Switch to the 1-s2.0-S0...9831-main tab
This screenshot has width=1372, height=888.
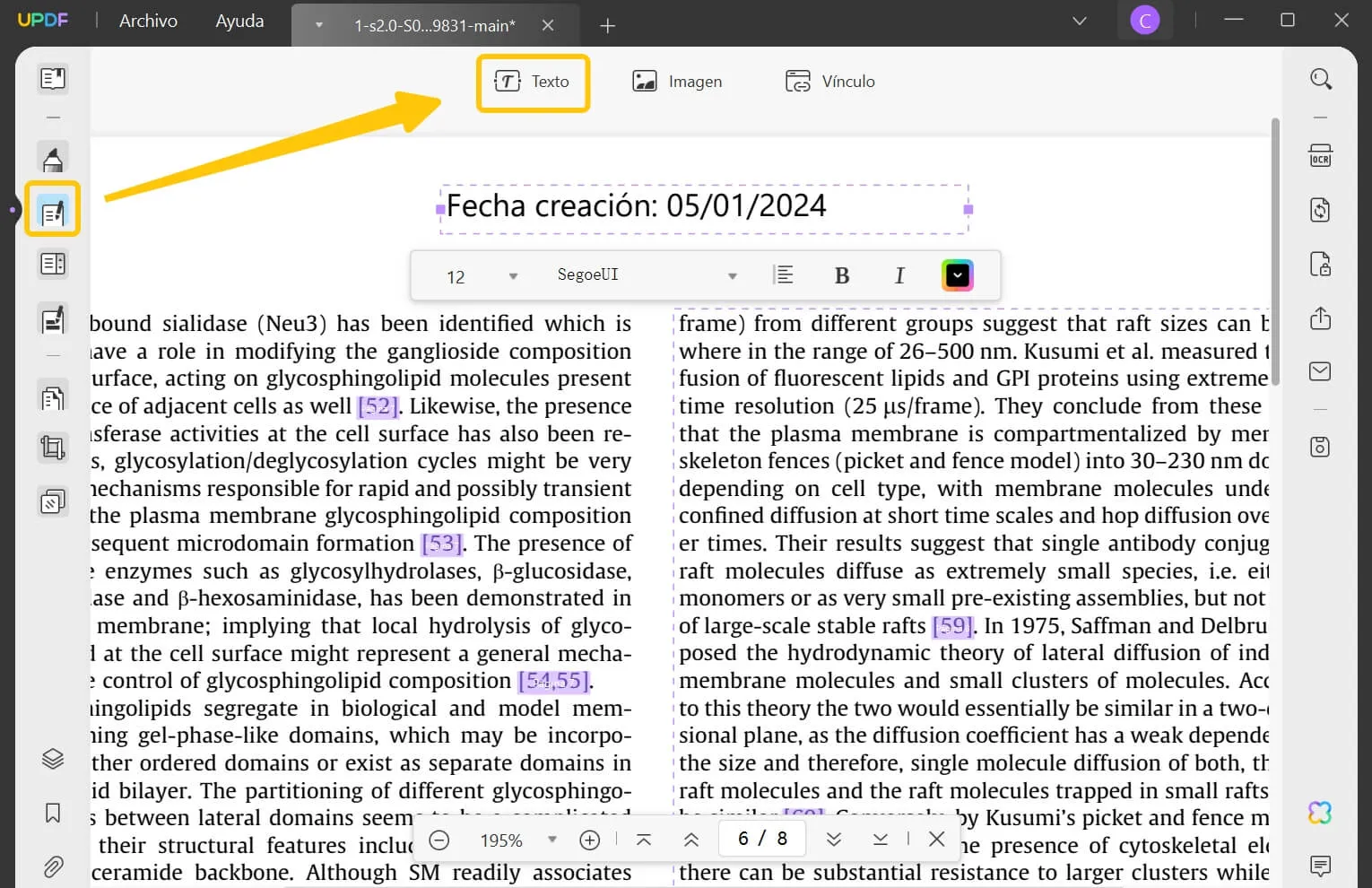coord(435,25)
